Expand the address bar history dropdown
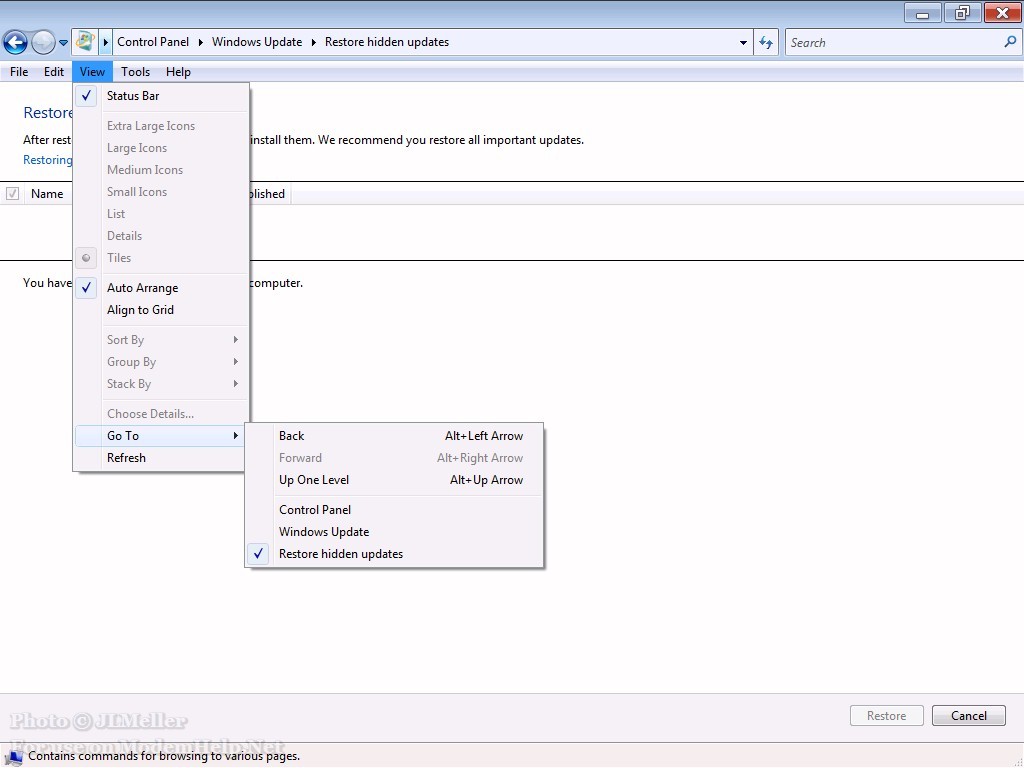This screenshot has height=768, width=1024. [x=743, y=43]
